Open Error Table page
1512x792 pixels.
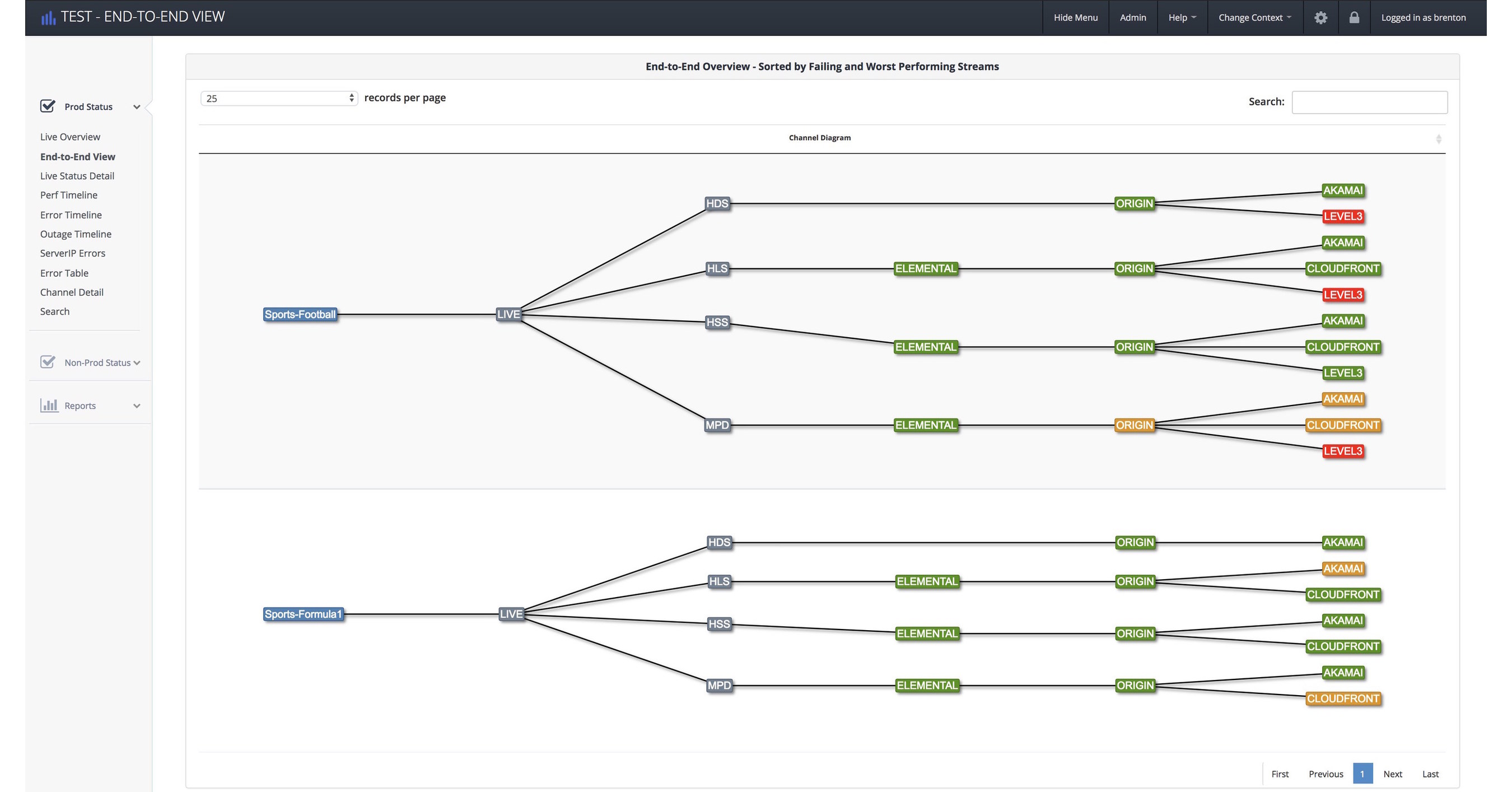pos(64,273)
